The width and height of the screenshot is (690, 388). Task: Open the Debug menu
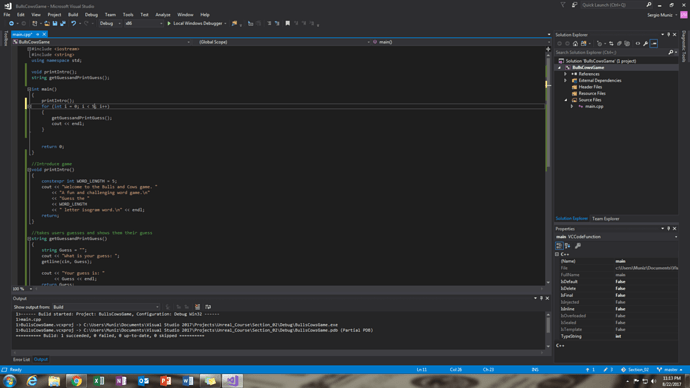pyautogui.click(x=91, y=15)
